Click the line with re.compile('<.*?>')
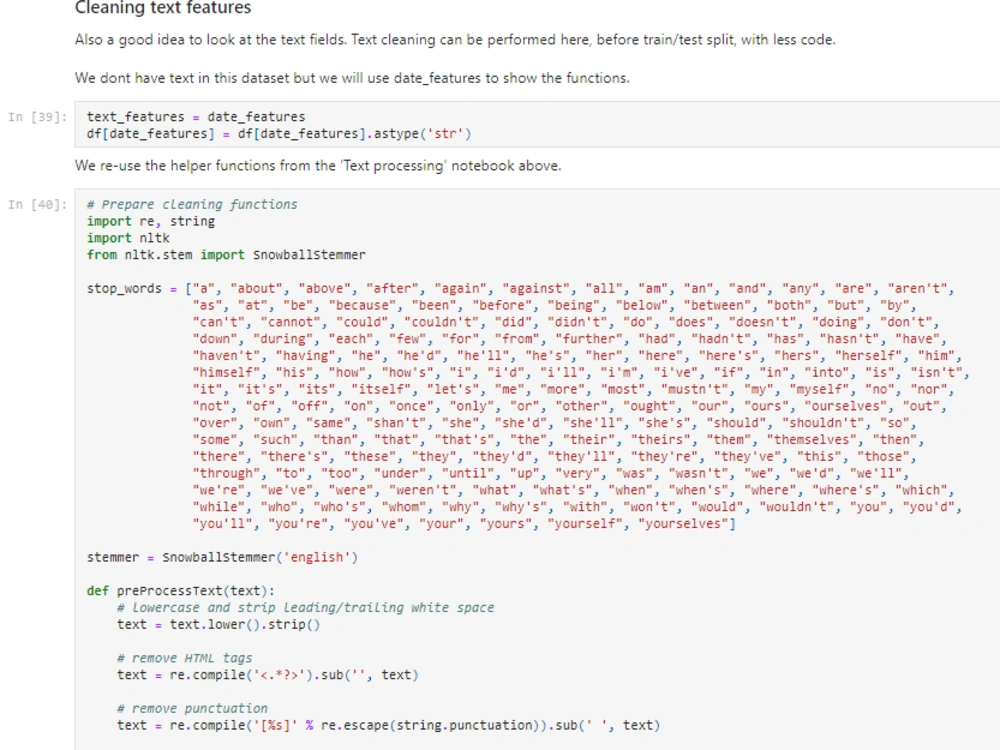 pos(268,675)
